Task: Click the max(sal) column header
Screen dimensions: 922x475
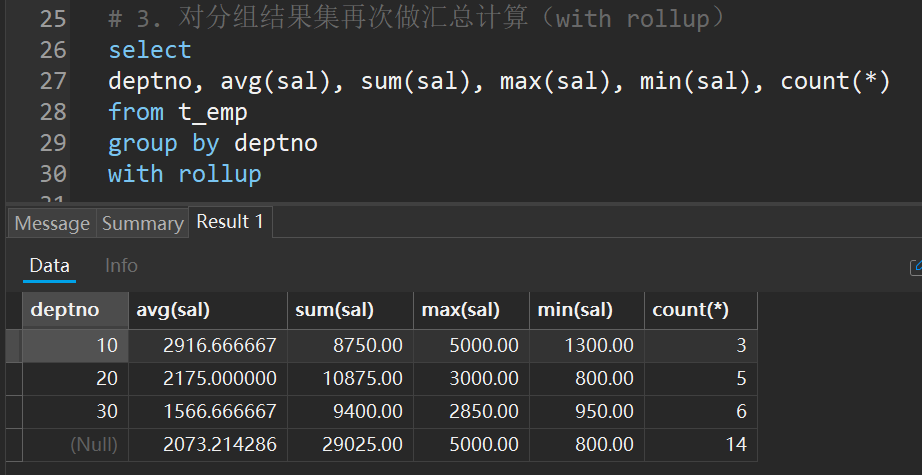Action: point(472,310)
